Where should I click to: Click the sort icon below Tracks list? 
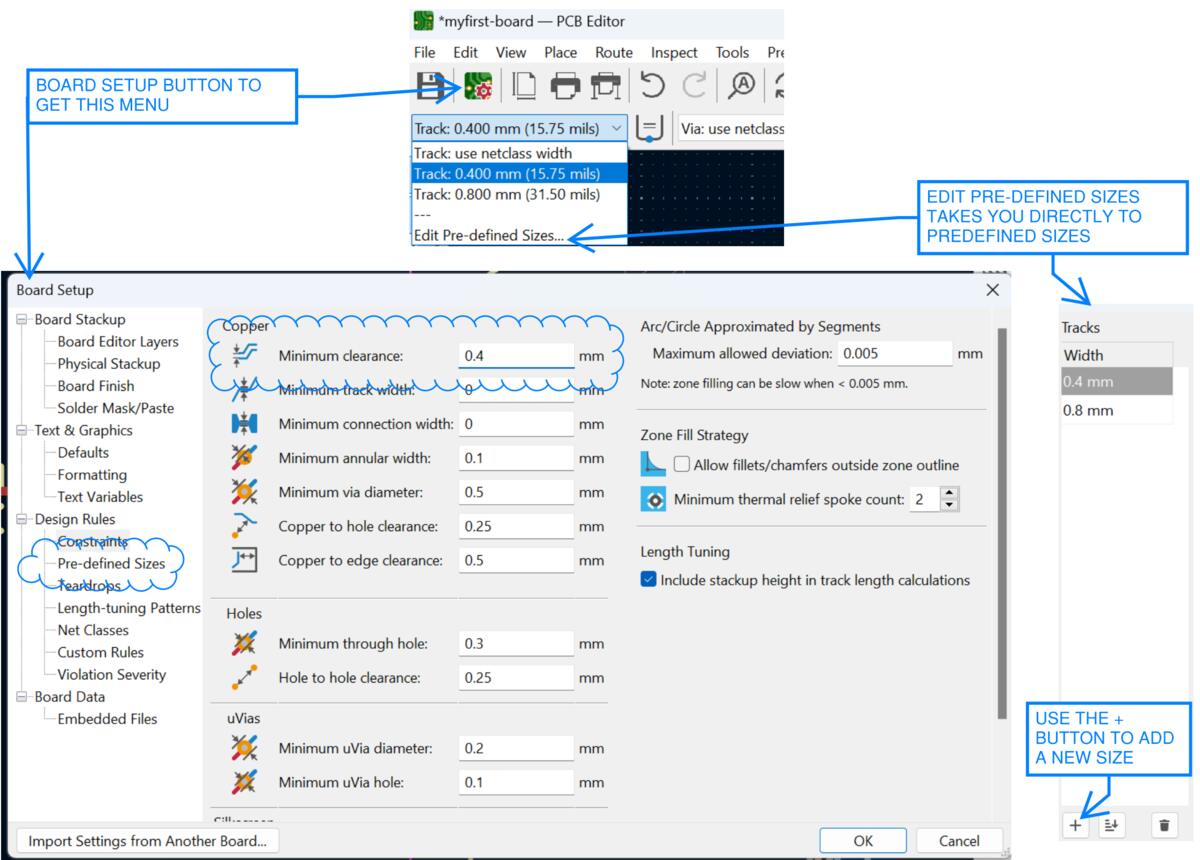1110,826
